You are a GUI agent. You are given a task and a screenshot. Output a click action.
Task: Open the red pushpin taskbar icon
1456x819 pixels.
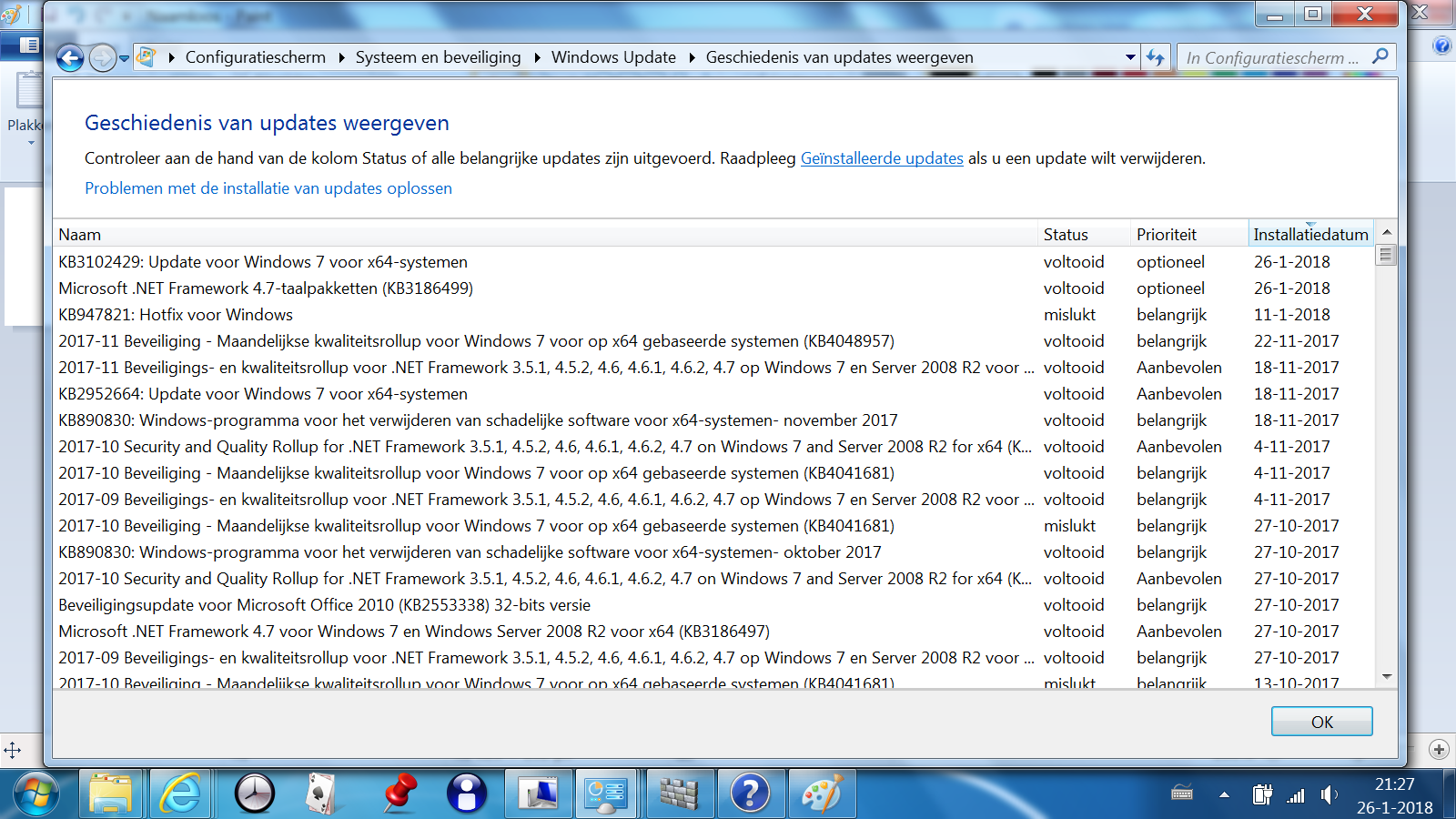(x=399, y=794)
